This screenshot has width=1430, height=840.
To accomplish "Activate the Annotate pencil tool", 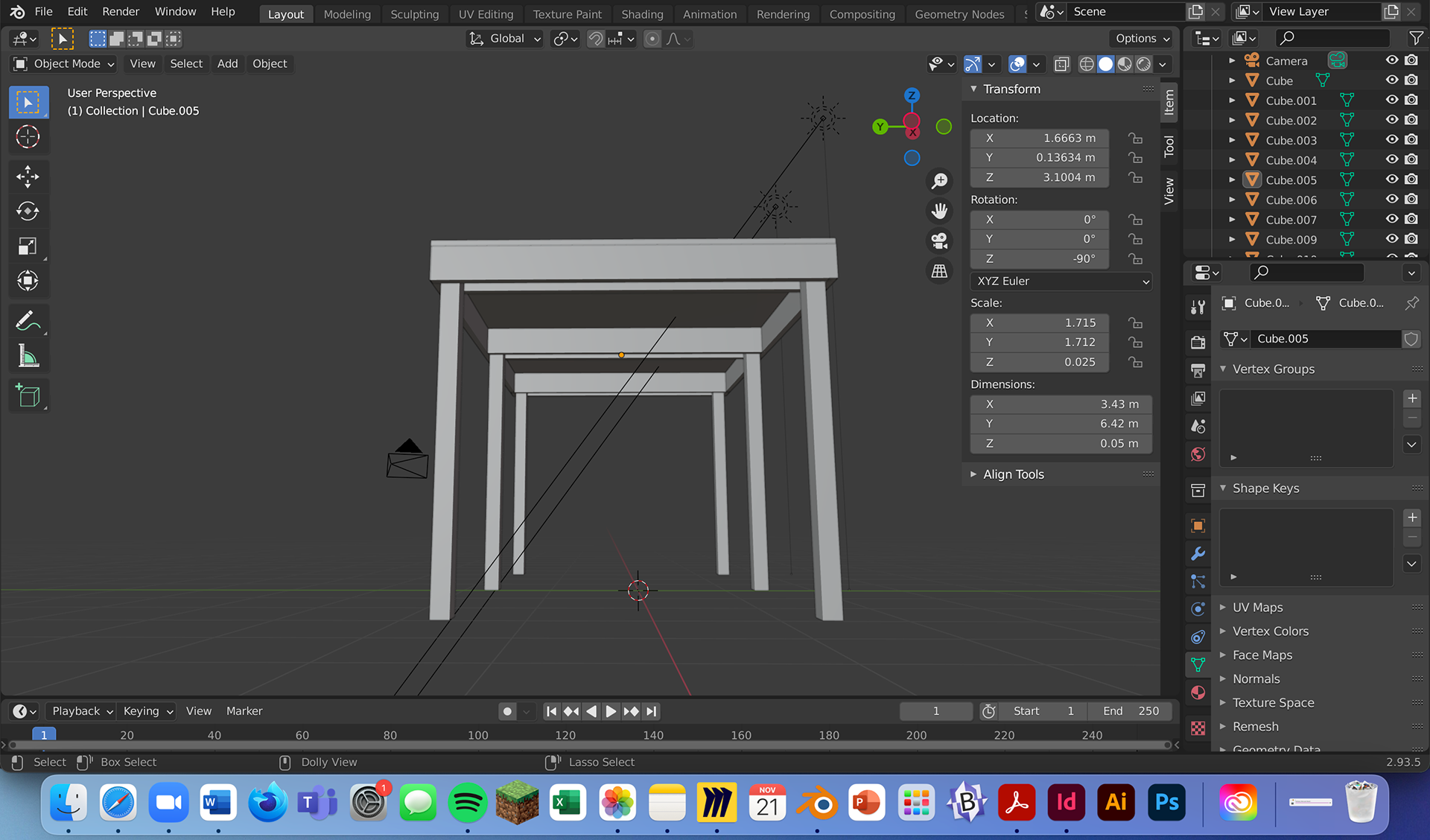I will [28, 321].
